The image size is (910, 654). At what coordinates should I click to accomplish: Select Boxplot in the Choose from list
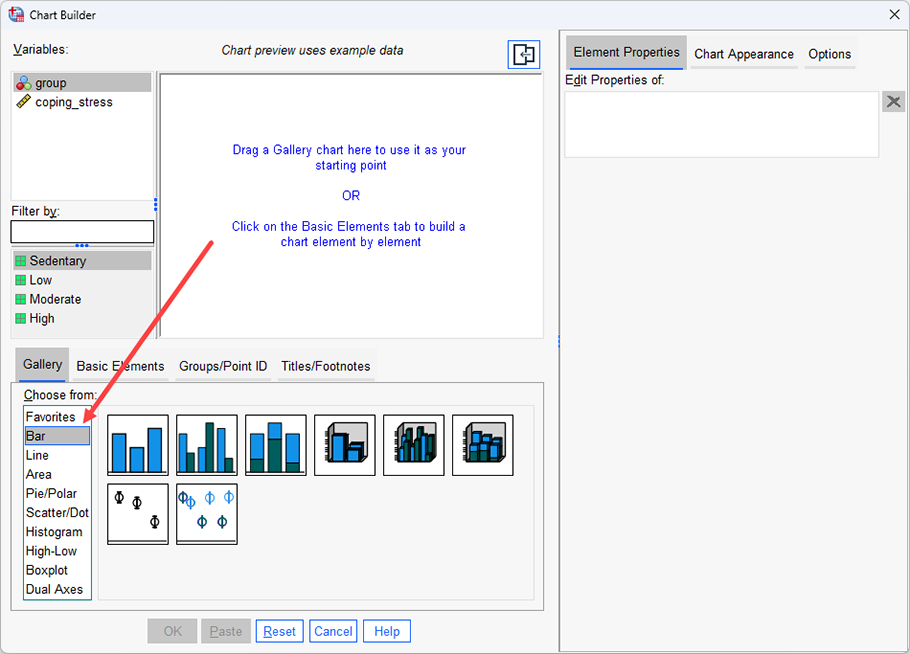[49, 570]
